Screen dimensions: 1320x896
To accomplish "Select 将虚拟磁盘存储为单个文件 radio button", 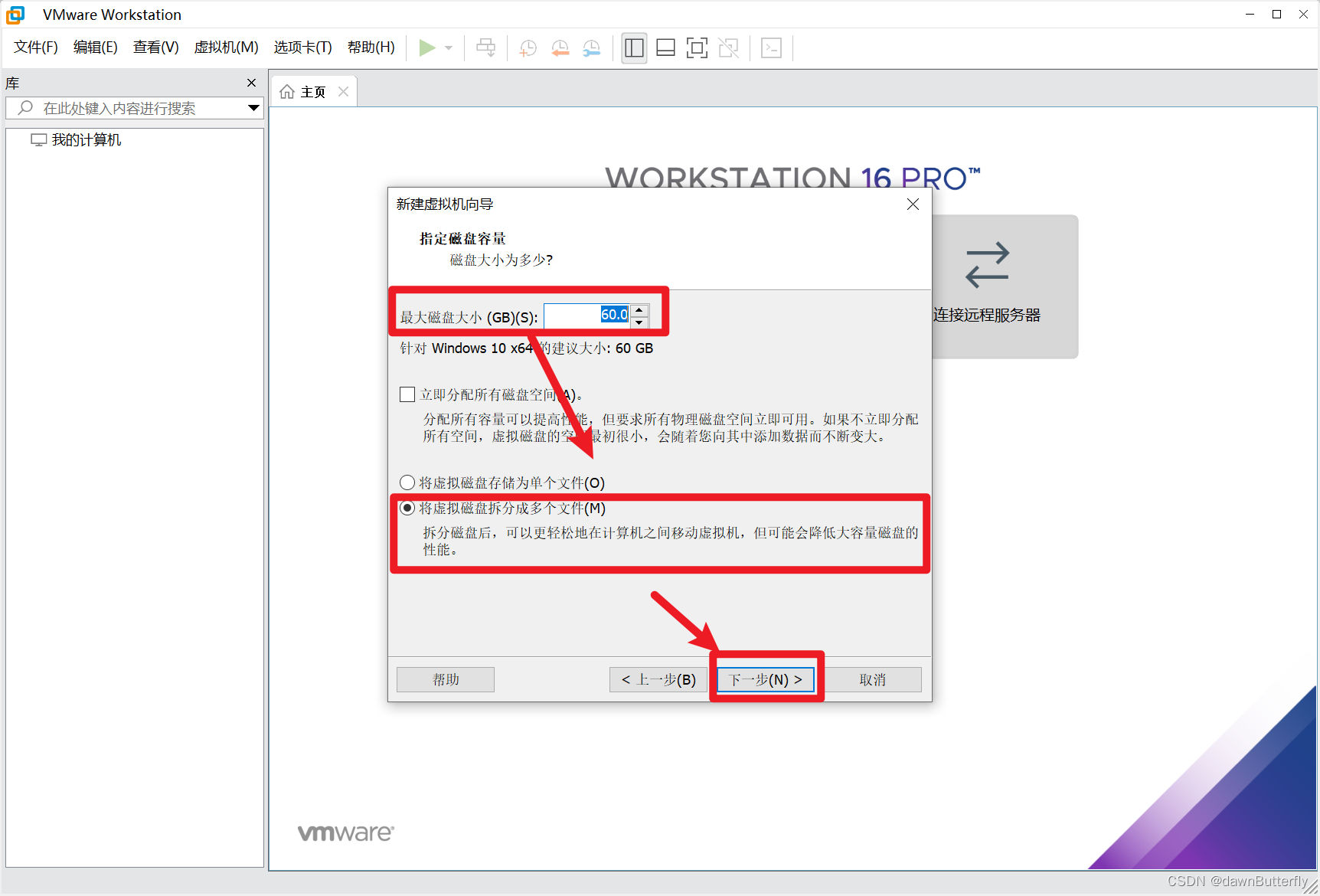I will coord(407,482).
